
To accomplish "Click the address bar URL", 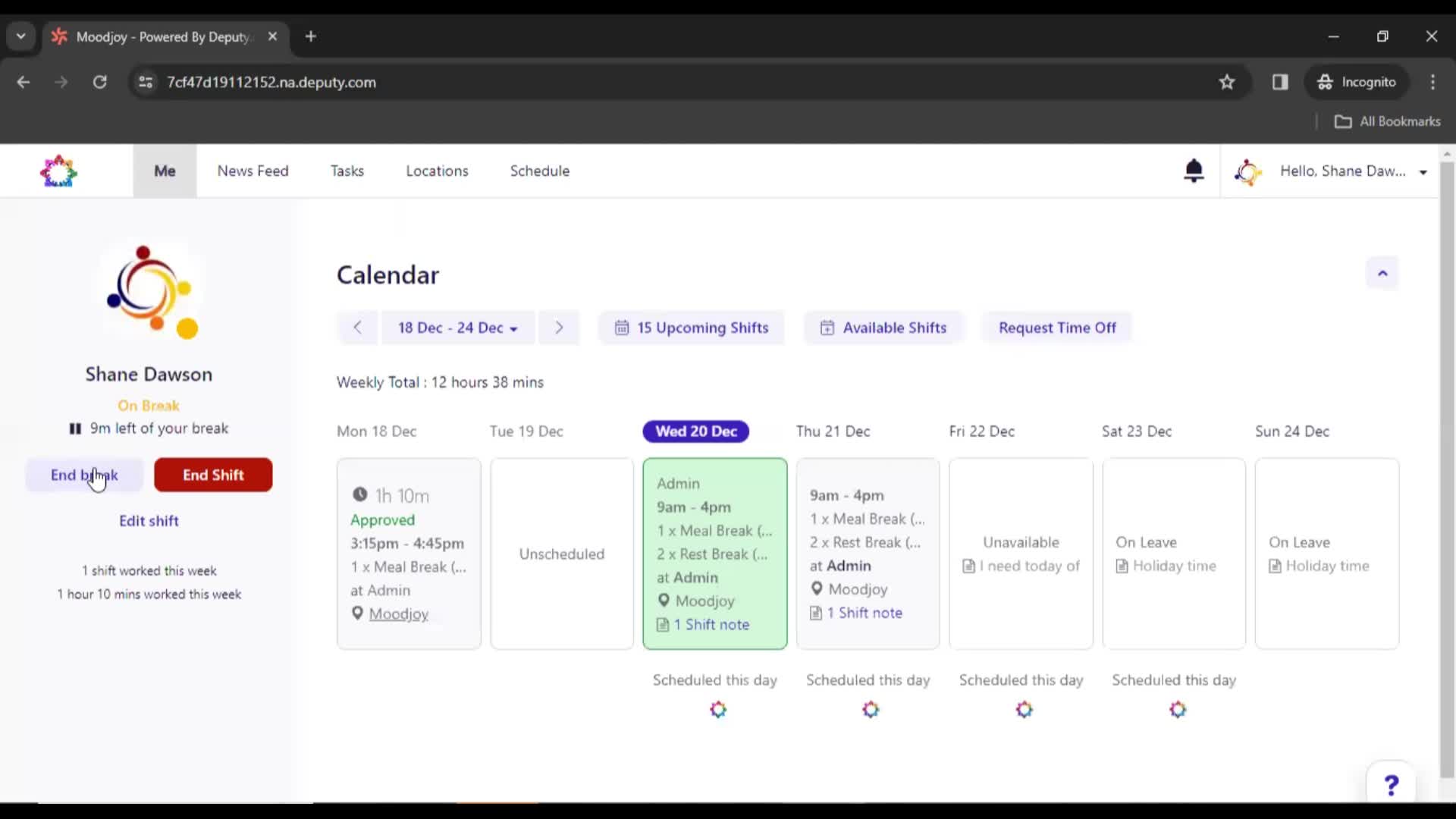I will point(271,82).
